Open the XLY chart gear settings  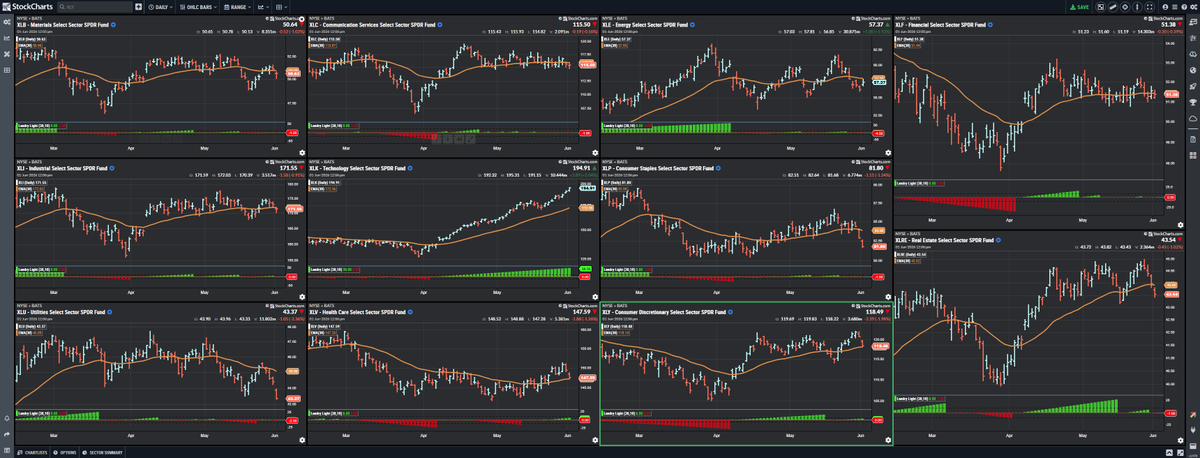888,439
